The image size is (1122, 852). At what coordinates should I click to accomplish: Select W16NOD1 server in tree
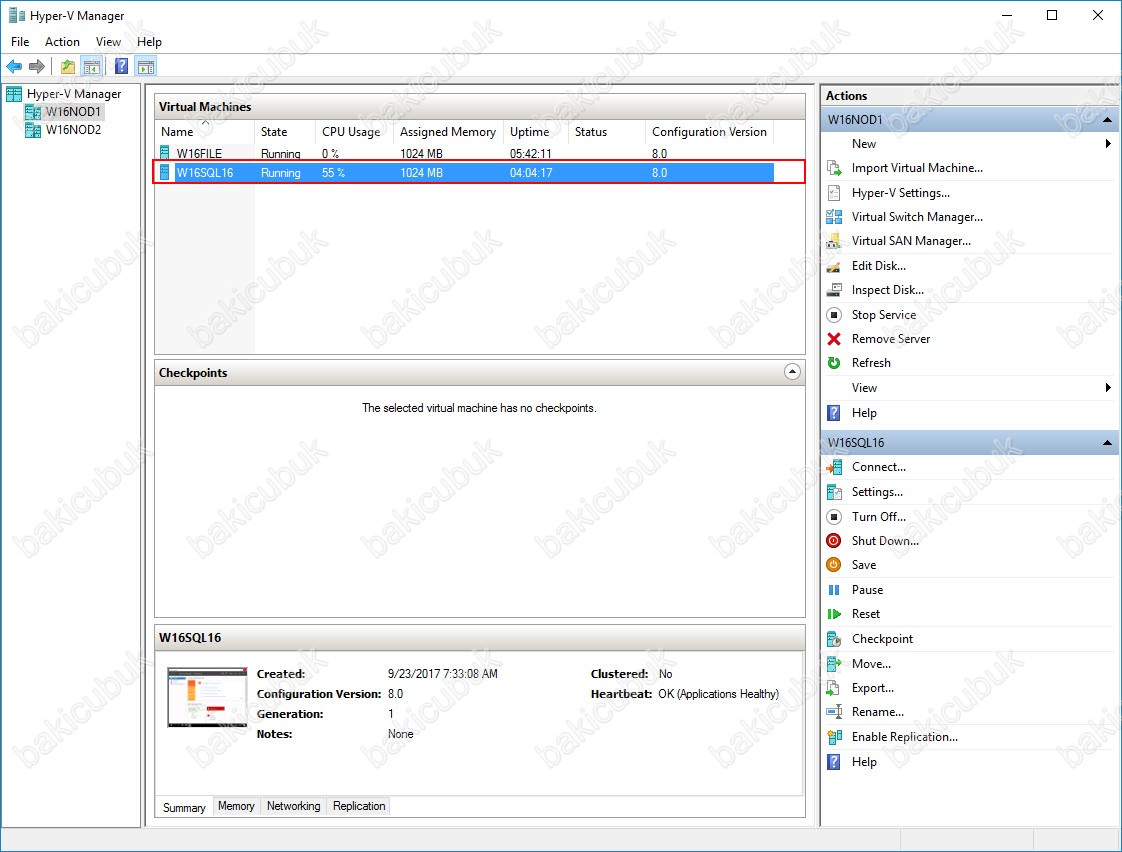pyautogui.click(x=72, y=112)
